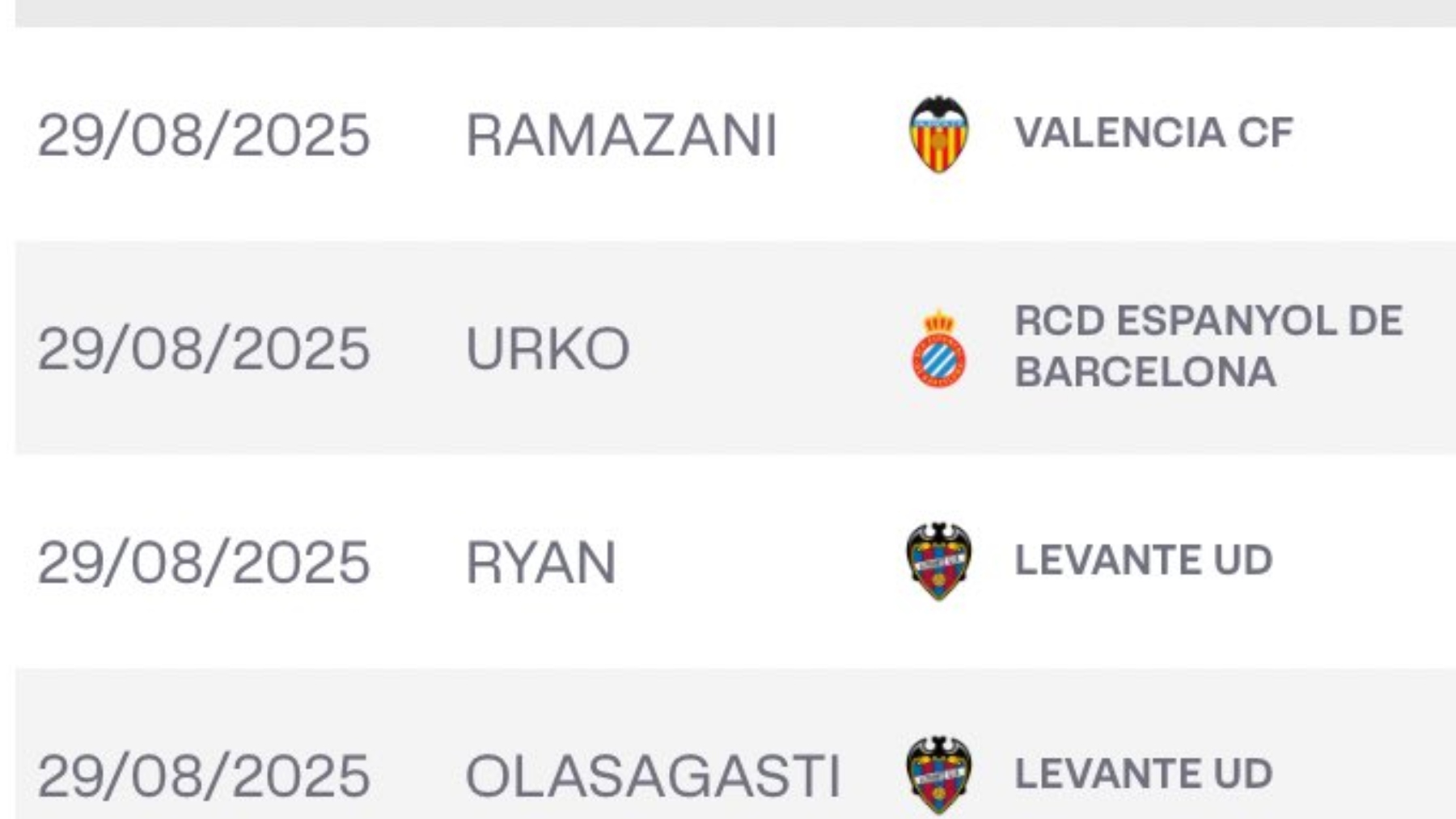Select the RYAN player name
The width and height of the screenshot is (1456, 819).
tap(540, 563)
